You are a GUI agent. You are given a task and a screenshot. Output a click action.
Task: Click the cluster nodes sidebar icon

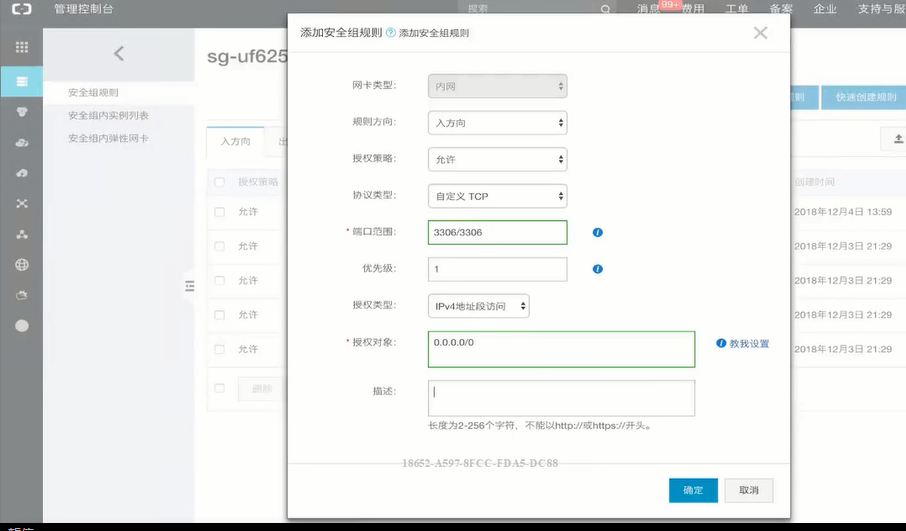click(22, 234)
